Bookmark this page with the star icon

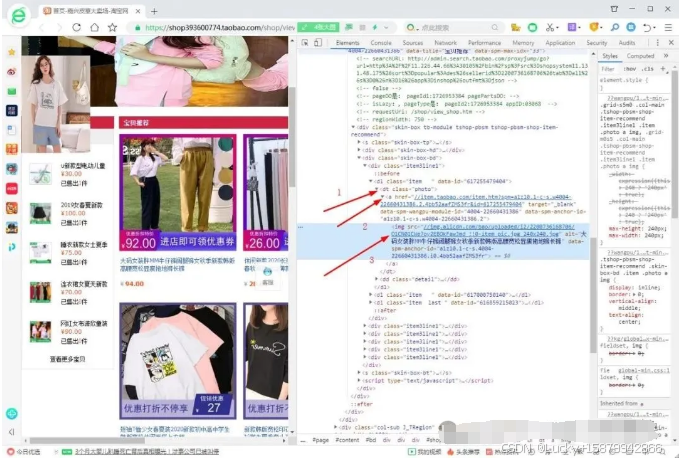(112, 27)
